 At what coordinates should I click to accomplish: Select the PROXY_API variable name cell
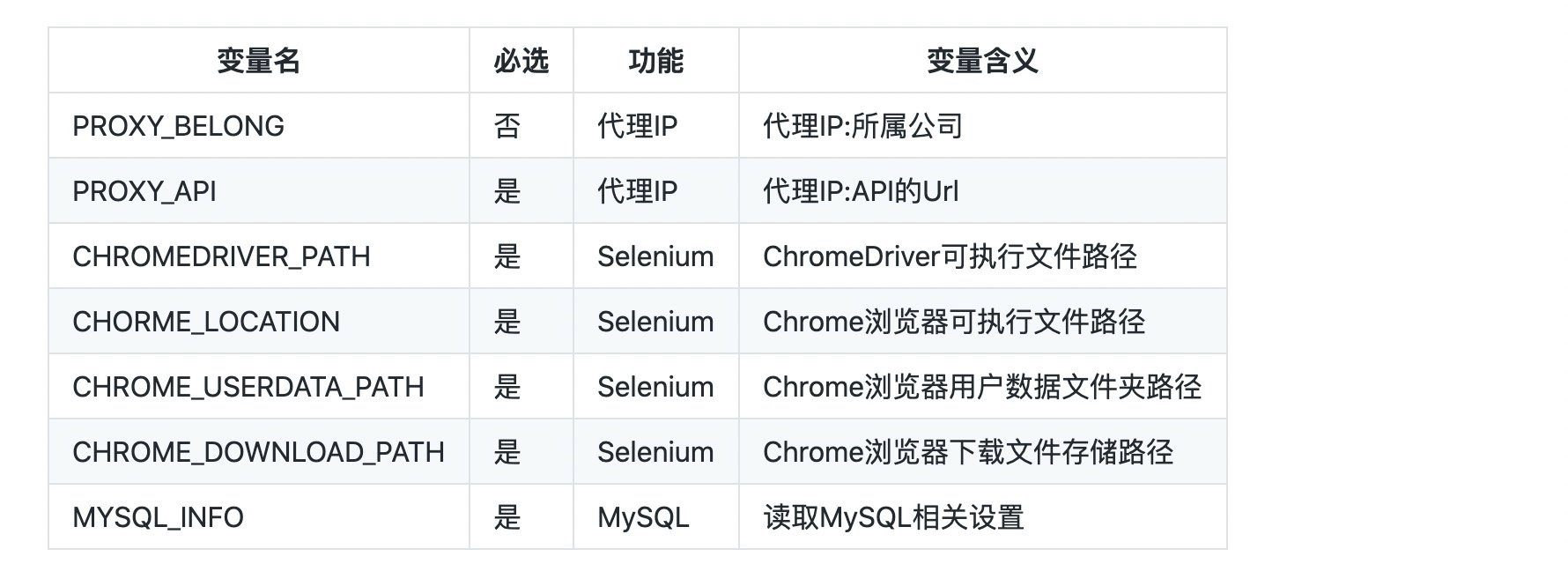(x=144, y=191)
